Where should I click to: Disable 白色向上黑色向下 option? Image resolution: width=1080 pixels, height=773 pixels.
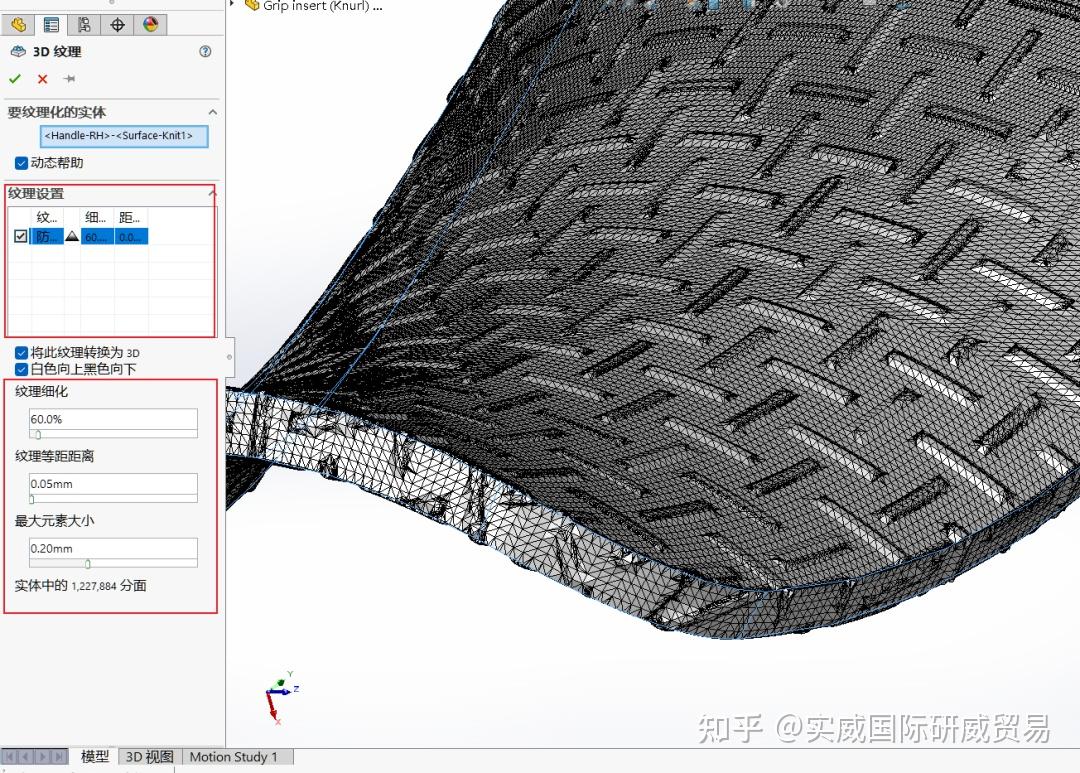pyautogui.click(x=21, y=369)
